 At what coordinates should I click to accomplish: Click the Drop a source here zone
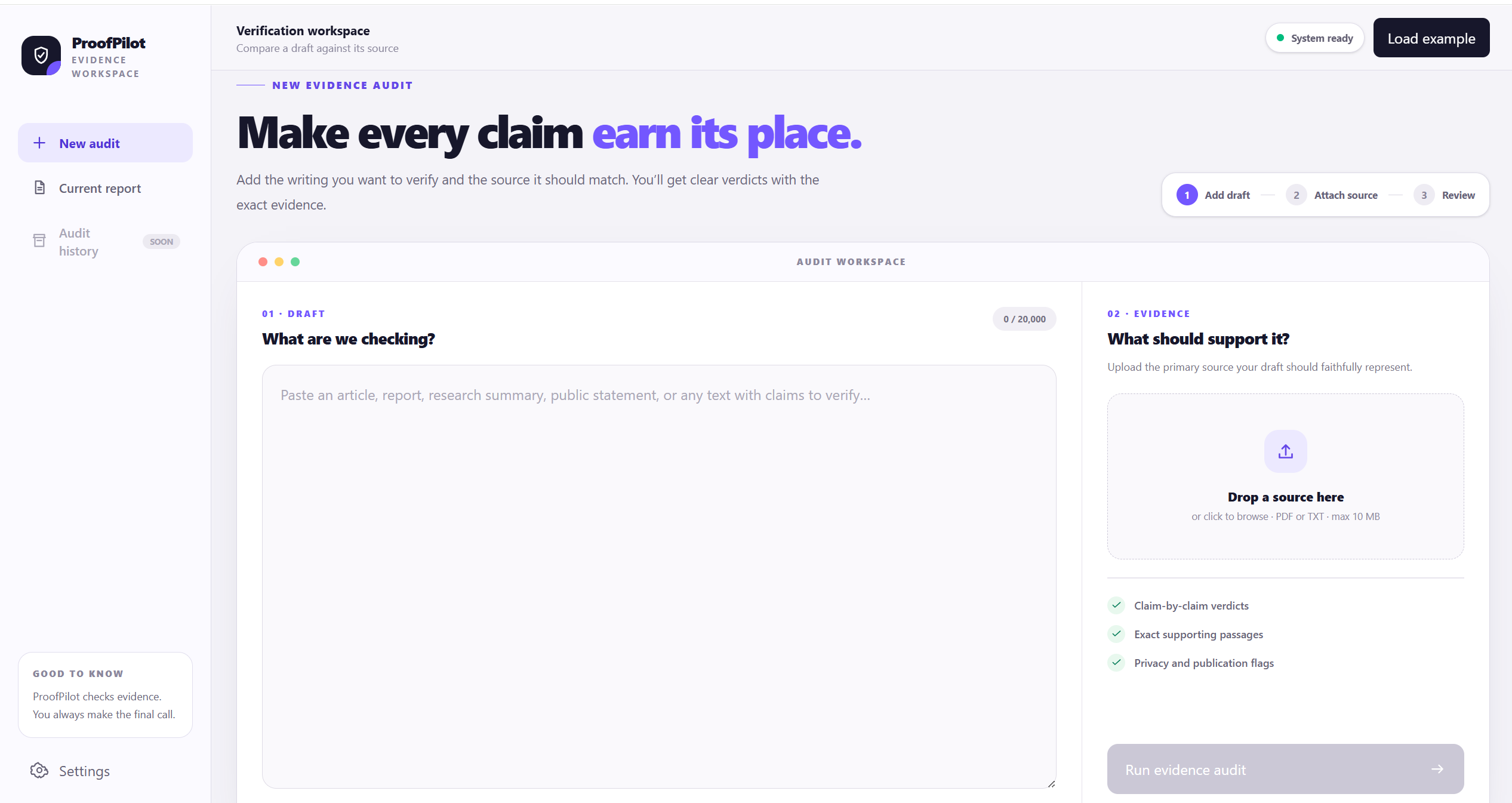tap(1286, 476)
